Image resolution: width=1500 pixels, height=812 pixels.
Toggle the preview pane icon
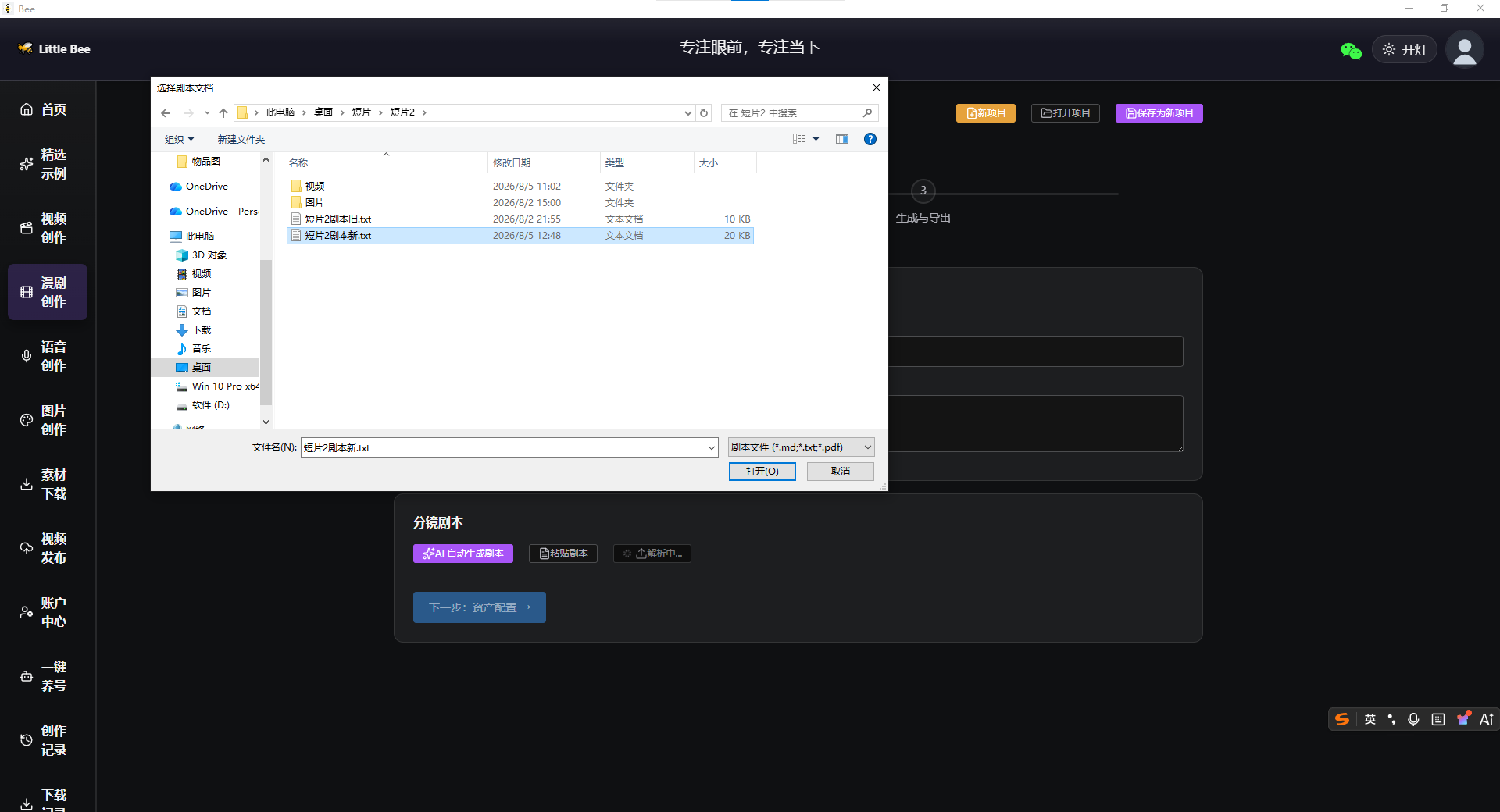(842, 139)
